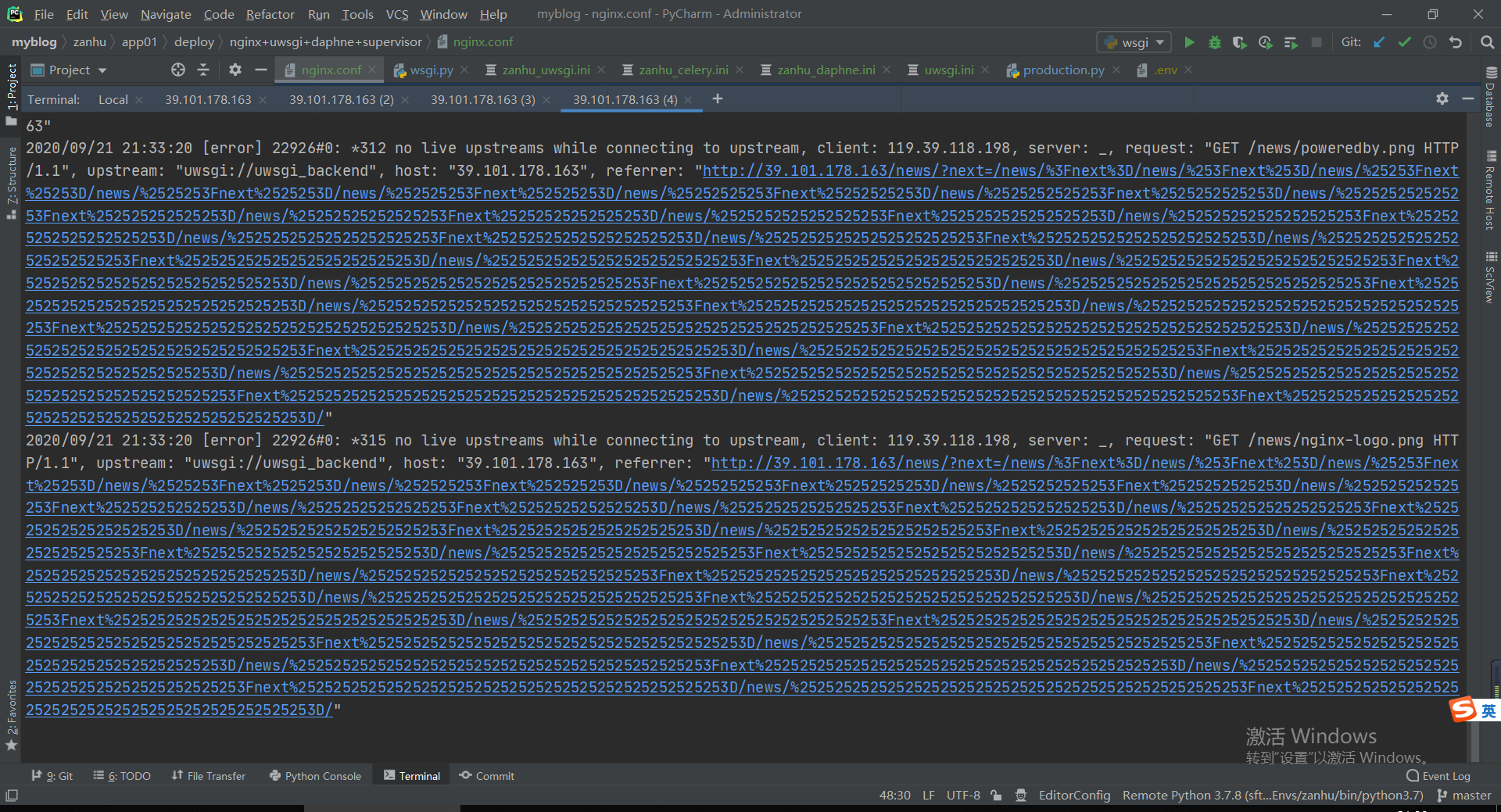
Task: Open the 9: Git tool window
Action: [52, 776]
